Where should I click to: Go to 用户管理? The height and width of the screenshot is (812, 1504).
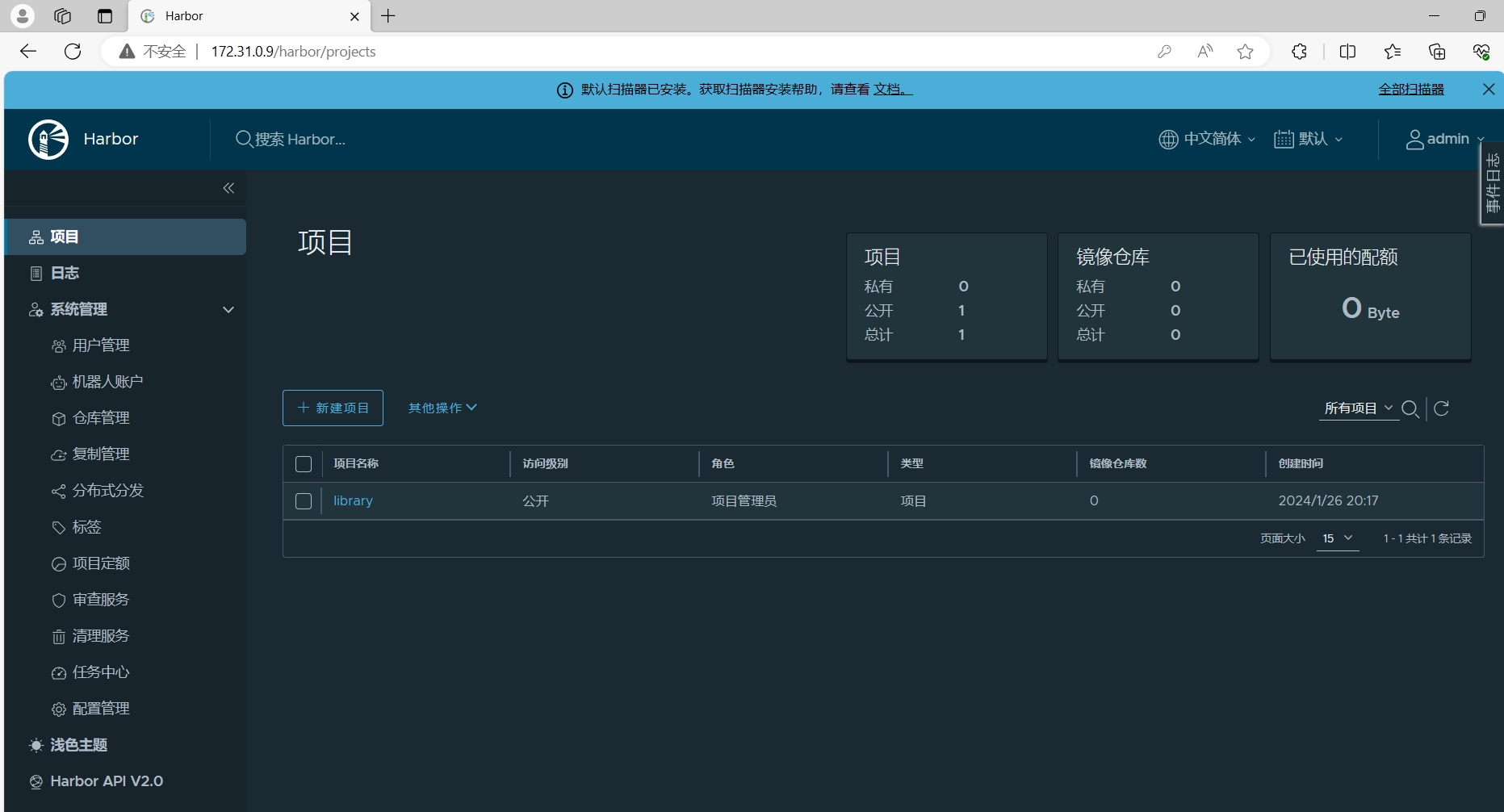[101, 345]
